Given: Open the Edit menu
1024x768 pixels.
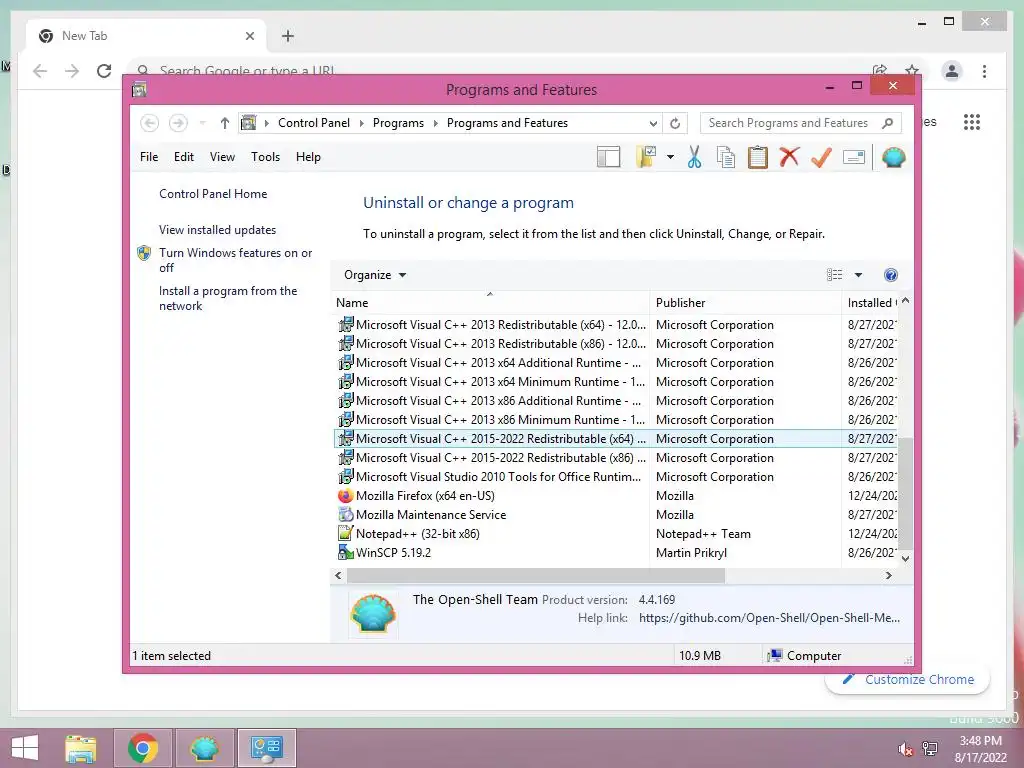Looking at the screenshot, I should (184, 157).
